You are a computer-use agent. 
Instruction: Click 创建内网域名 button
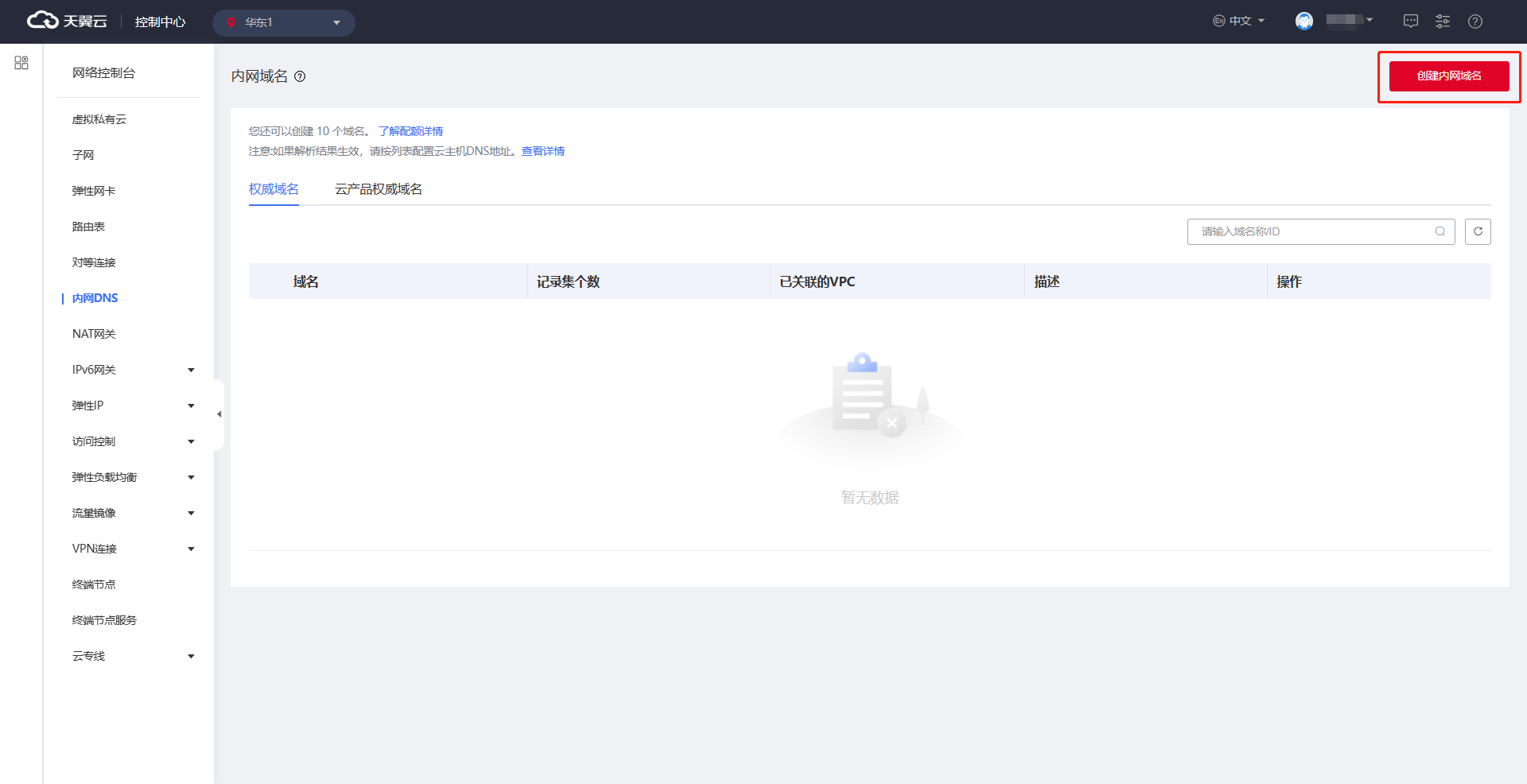coord(1448,76)
